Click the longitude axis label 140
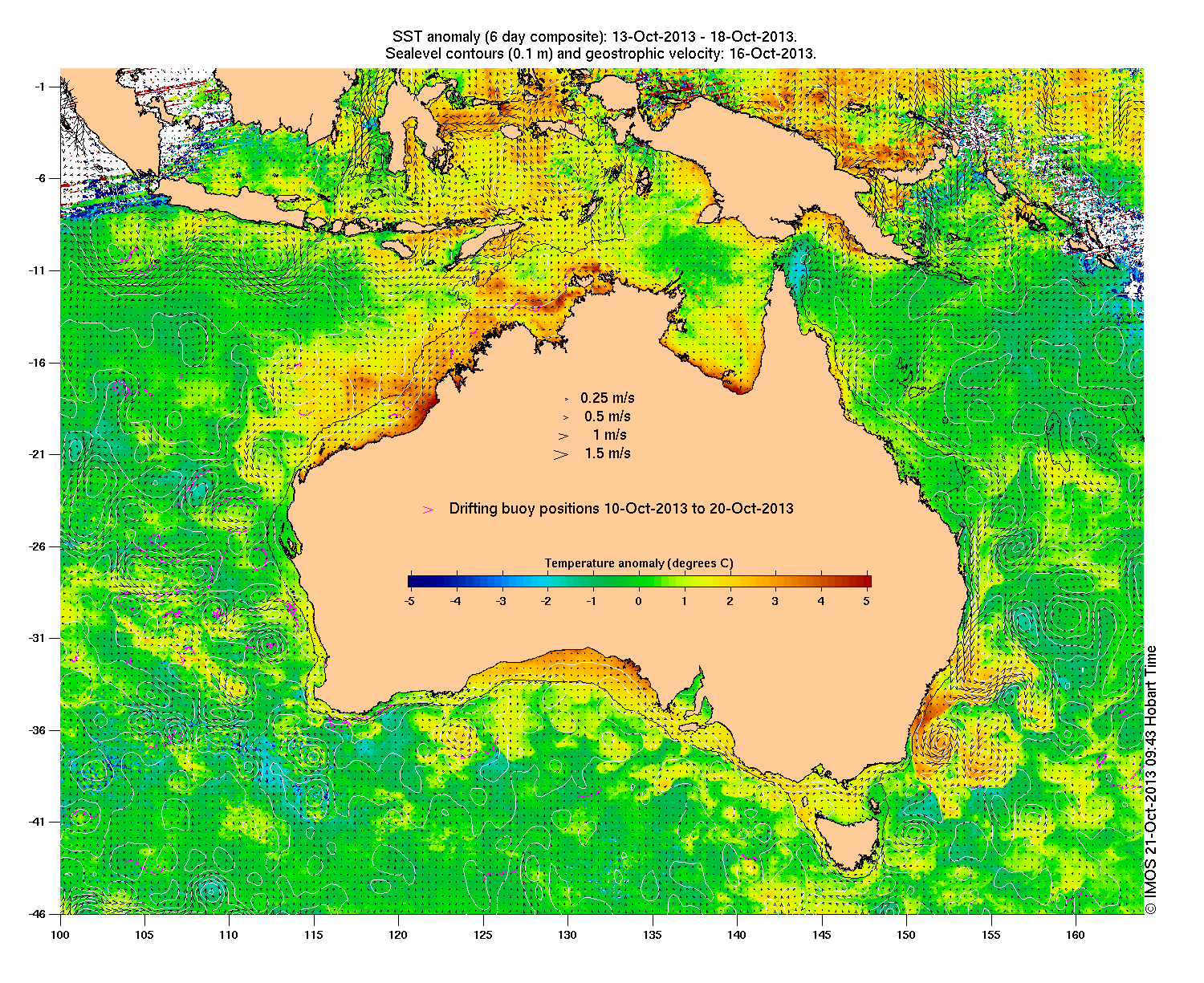Image resolution: width=1204 pixels, height=983 pixels. (737, 935)
